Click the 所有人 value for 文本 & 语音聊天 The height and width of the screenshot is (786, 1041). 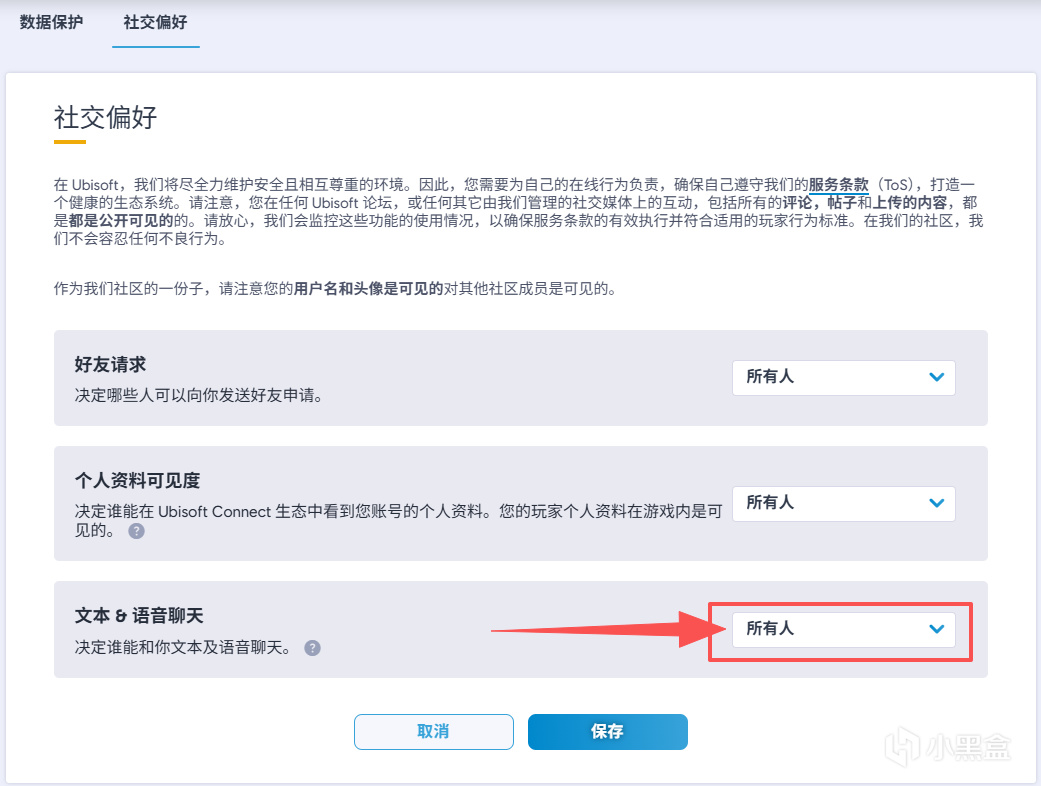(x=770, y=629)
